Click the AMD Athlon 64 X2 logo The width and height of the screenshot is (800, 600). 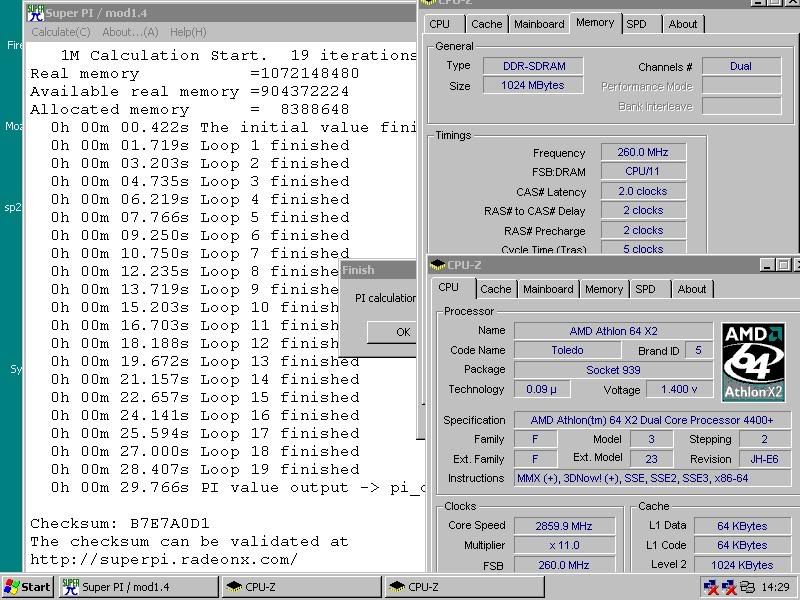pos(753,362)
